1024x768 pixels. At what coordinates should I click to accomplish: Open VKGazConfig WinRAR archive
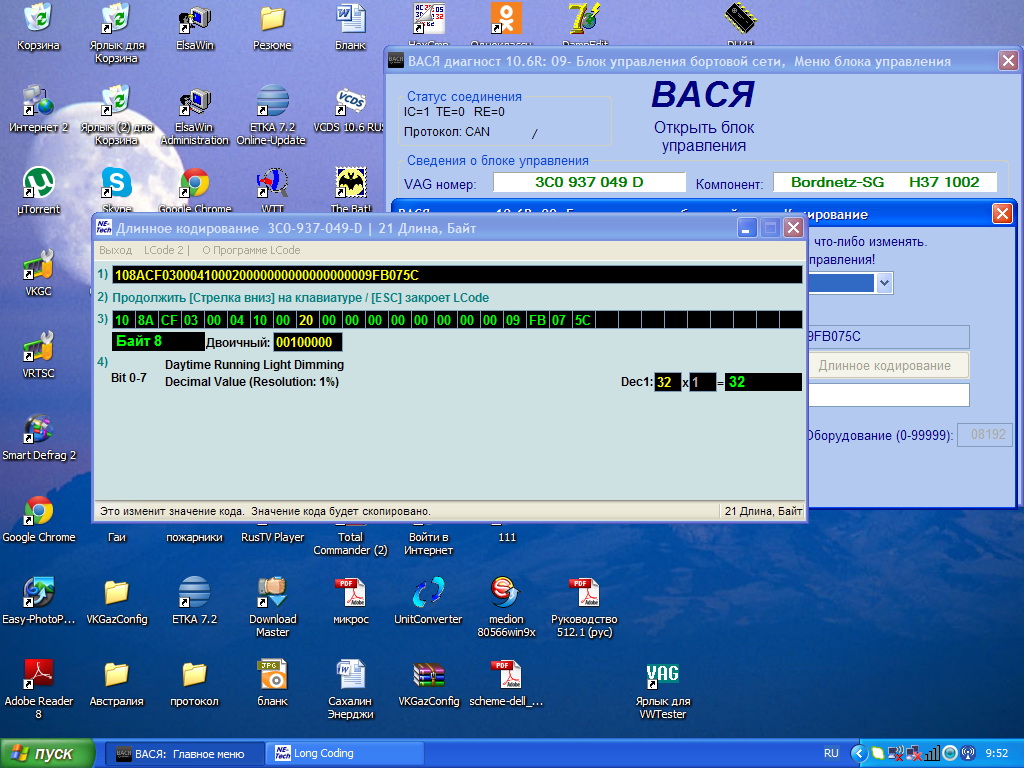(x=428, y=677)
